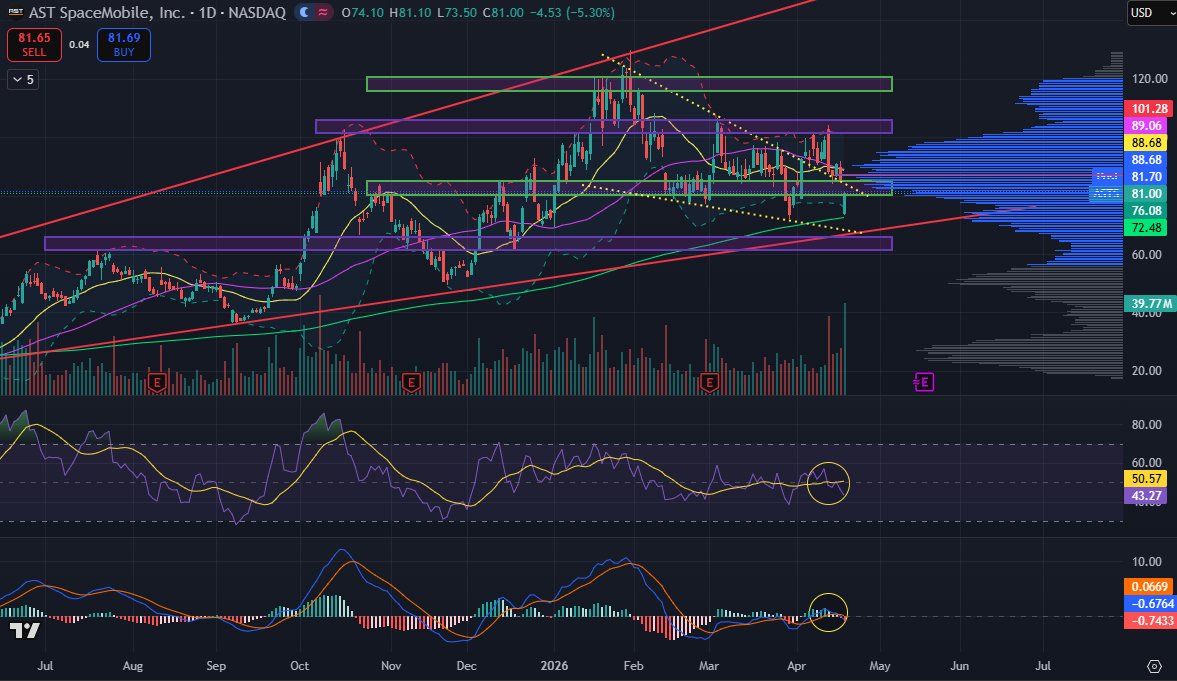
Task: Click the 81.69 BUY button
Action: 124,44
